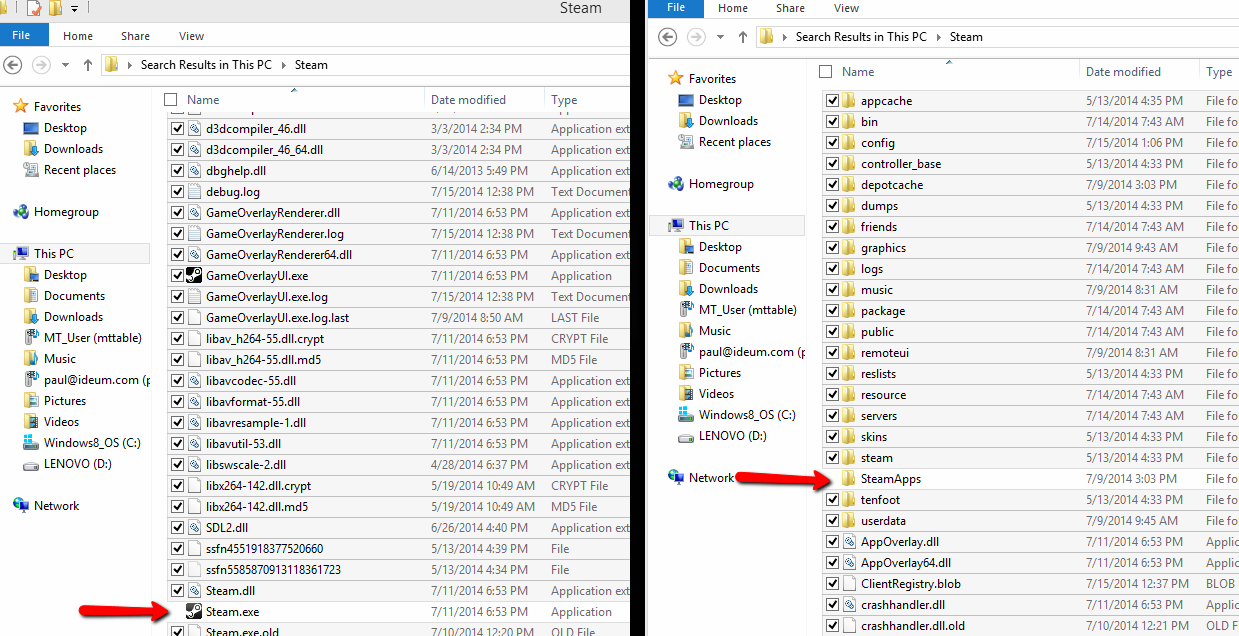Uncheck the dbghelp.dll checkbox
1239x636 pixels.
pyautogui.click(x=178, y=170)
